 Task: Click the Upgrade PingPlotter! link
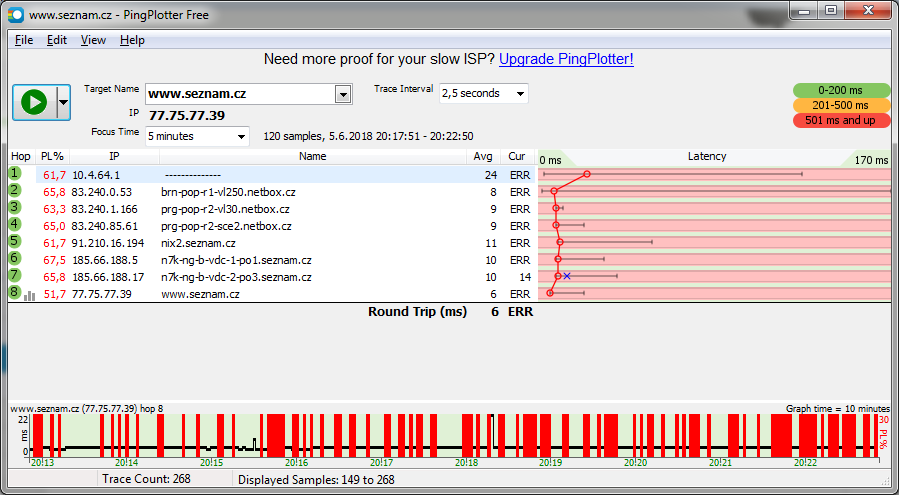566,59
